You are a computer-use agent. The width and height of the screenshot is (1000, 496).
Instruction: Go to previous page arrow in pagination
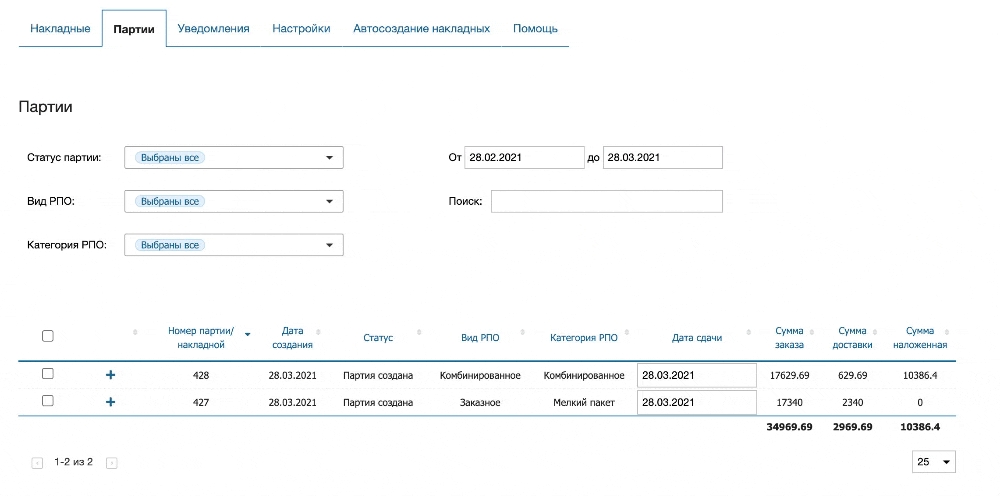pyautogui.click(x=38, y=463)
